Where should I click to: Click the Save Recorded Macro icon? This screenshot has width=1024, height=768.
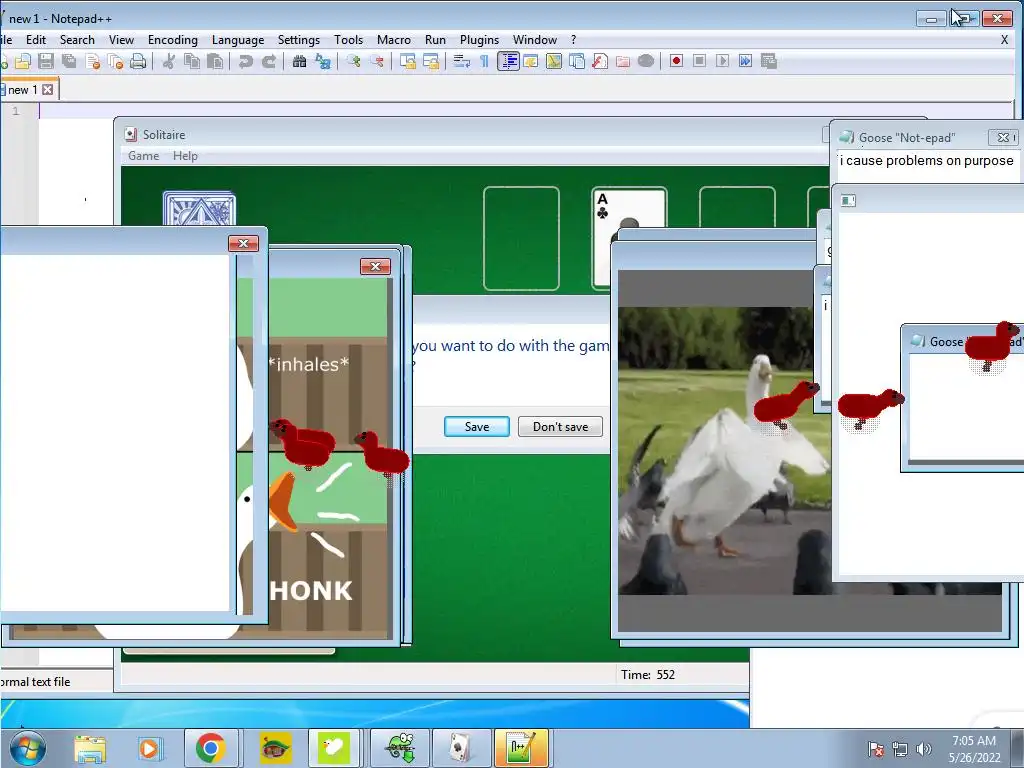769,61
